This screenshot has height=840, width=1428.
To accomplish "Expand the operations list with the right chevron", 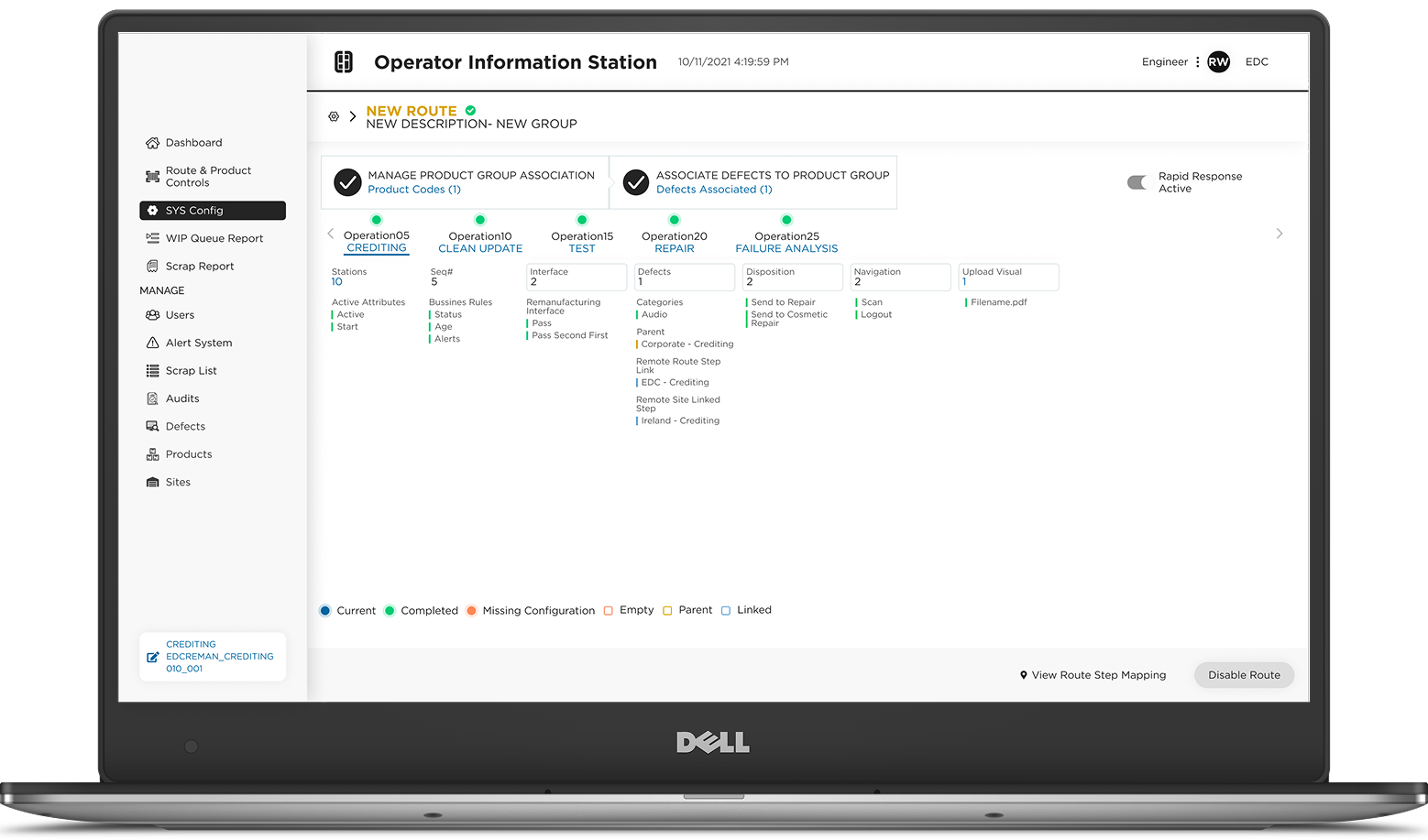I will pos(1280,234).
